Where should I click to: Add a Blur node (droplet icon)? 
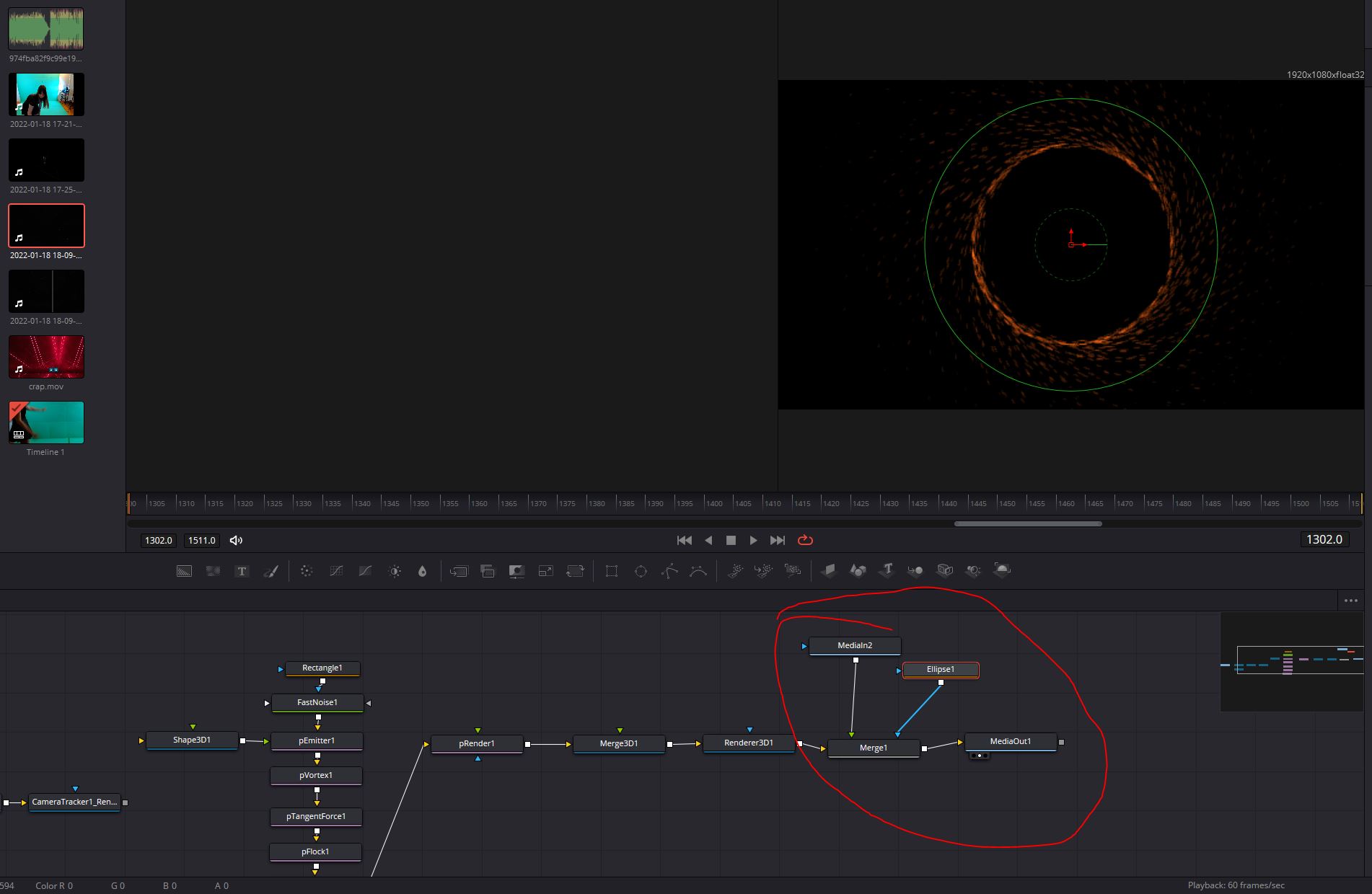click(x=423, y=571)
